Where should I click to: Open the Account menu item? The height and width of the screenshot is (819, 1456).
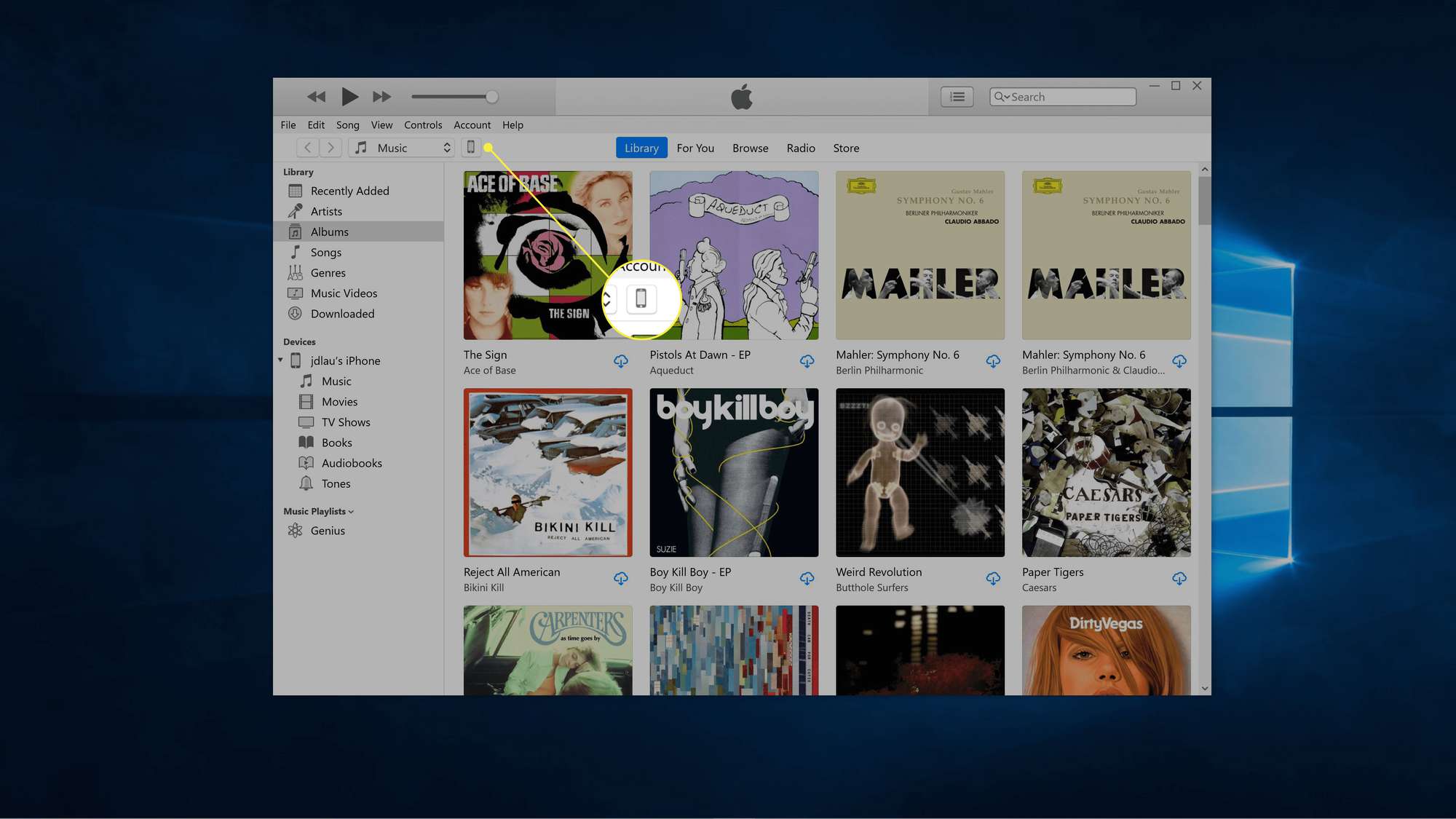click(x=471, y=124)
